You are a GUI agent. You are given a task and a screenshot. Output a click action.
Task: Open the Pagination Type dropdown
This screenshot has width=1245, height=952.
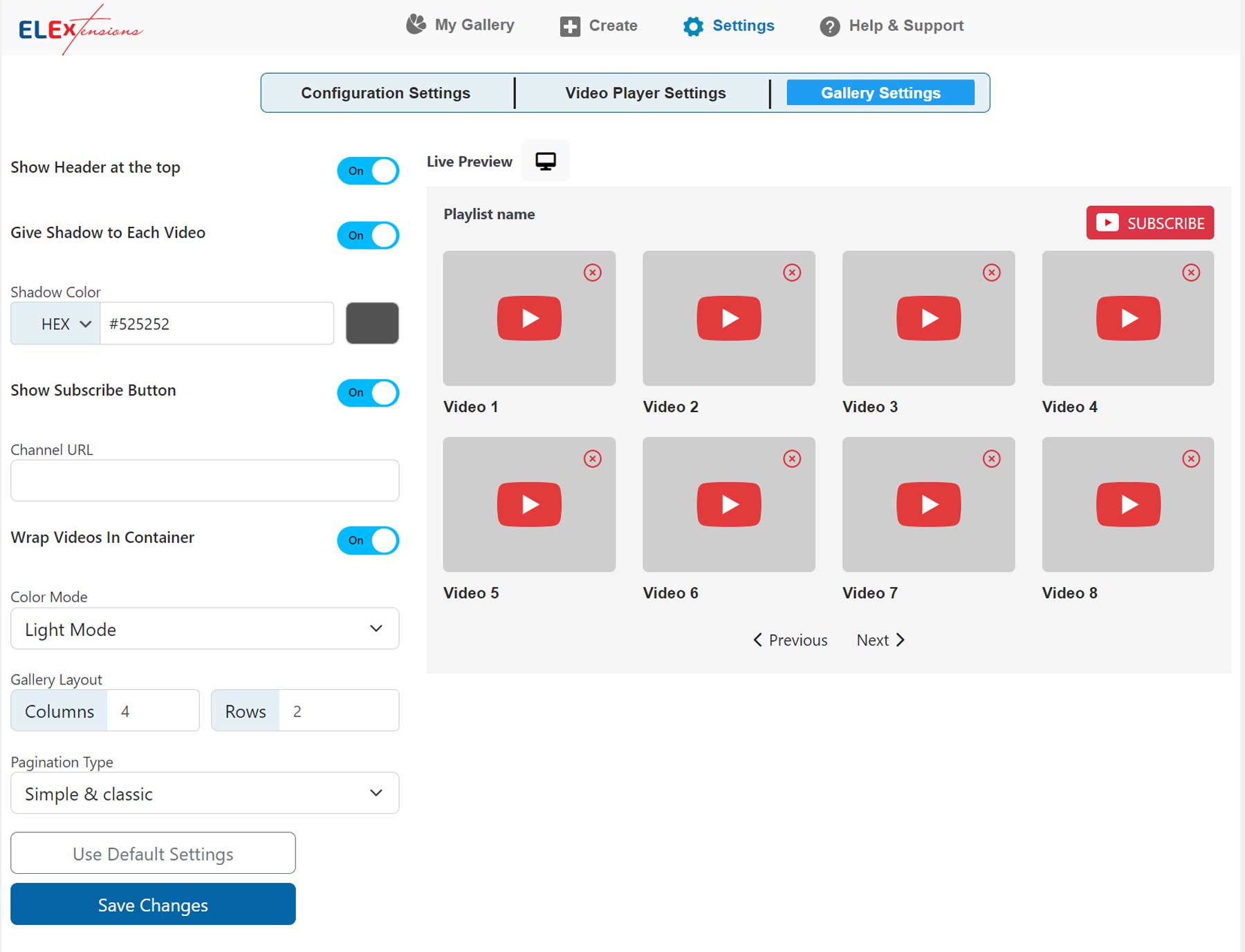point(205,793)
